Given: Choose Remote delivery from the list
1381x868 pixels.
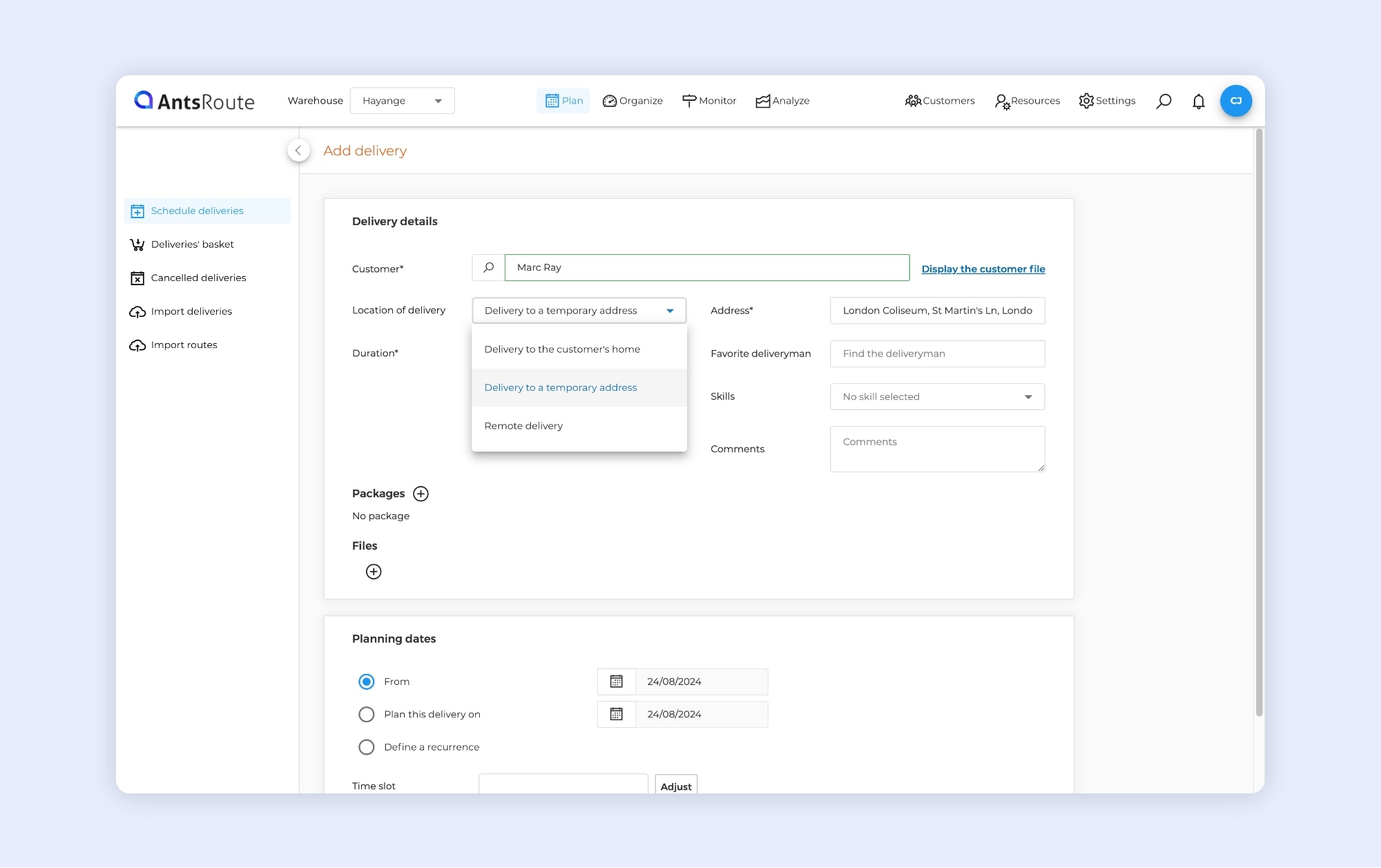Looking at the screenshot, I should 523,426.
